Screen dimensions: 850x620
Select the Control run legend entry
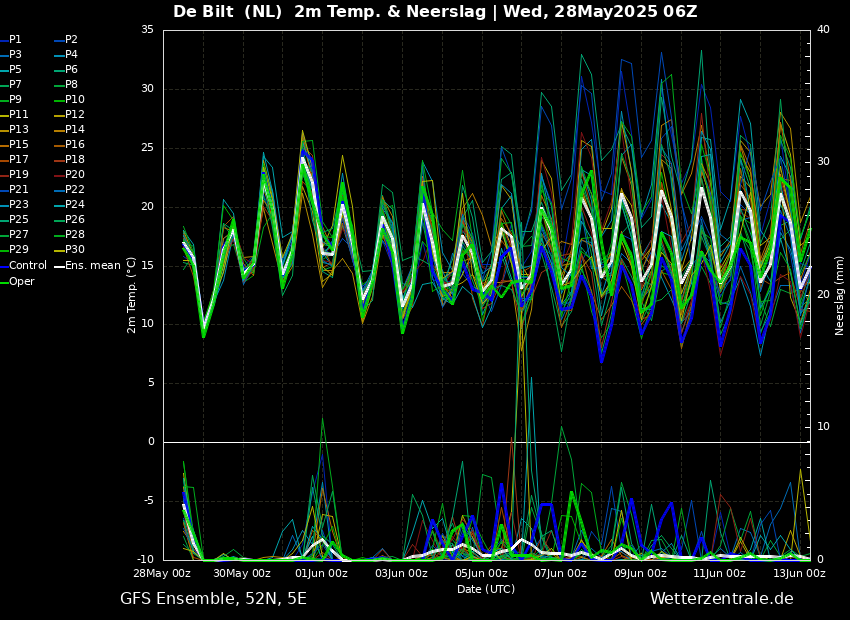coord(28,266)
